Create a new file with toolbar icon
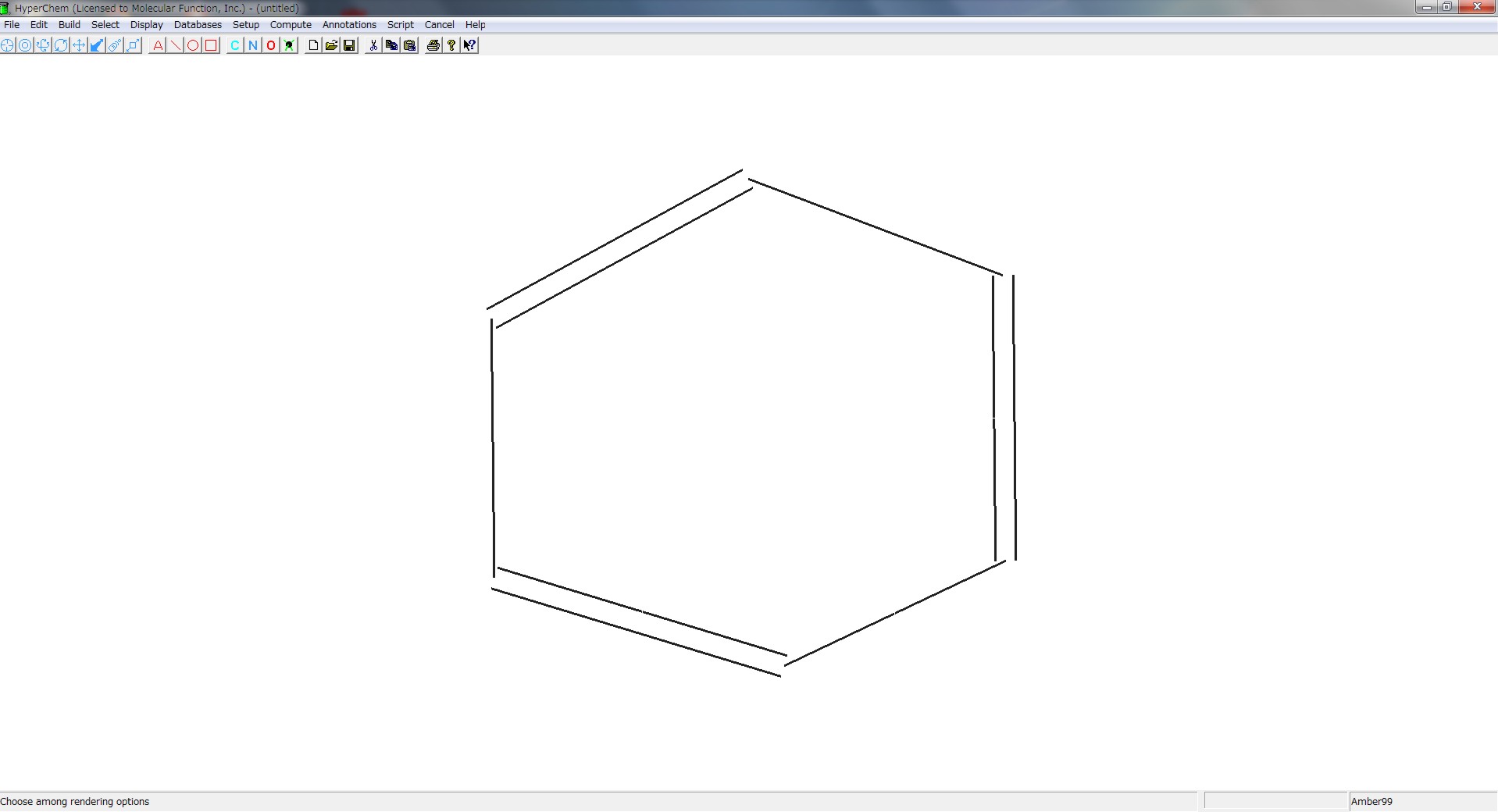The width and height of the screenshot is (1498, 812). pos(313,45)
